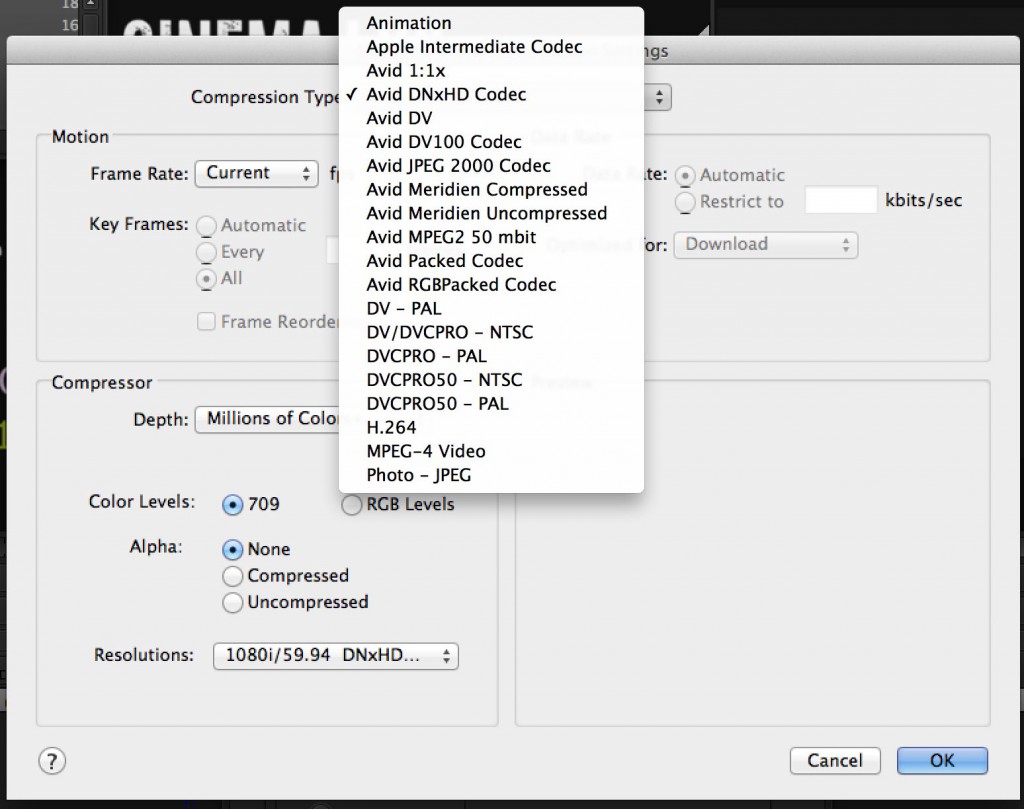Open the Frame Rate dropdown showing Current
Screen dimensions: 1024x809
point(257,174)
